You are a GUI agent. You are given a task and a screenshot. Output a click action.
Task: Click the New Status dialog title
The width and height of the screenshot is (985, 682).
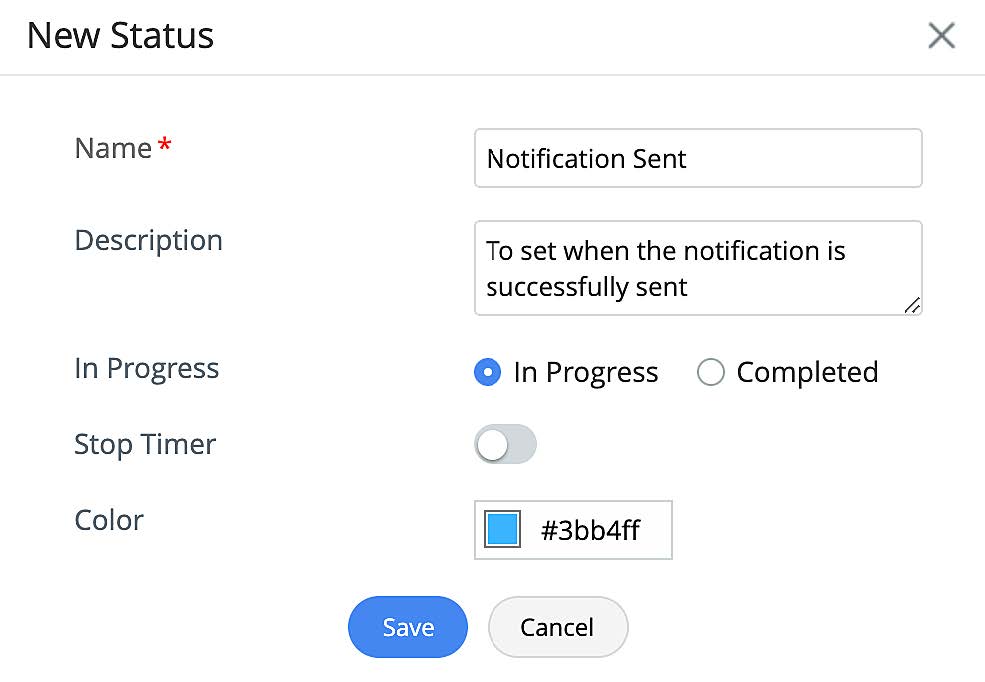pos(120,36)
